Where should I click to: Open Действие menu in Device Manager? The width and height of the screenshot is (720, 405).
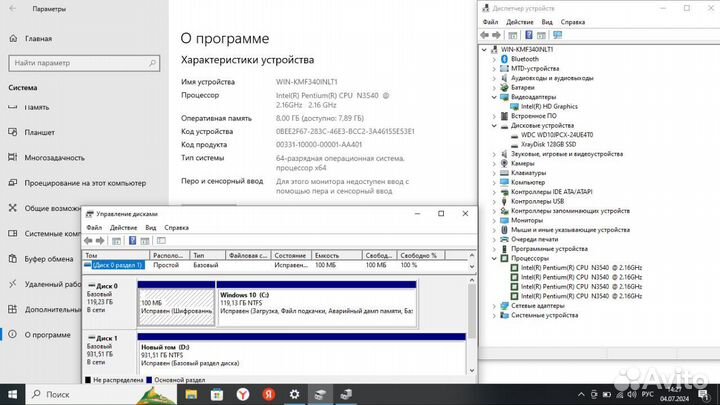520,22
